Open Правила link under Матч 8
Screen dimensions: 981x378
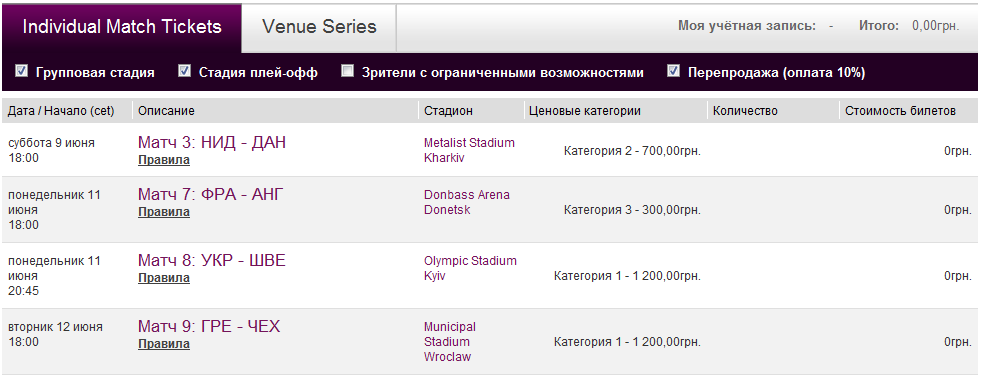click(164, 278)
